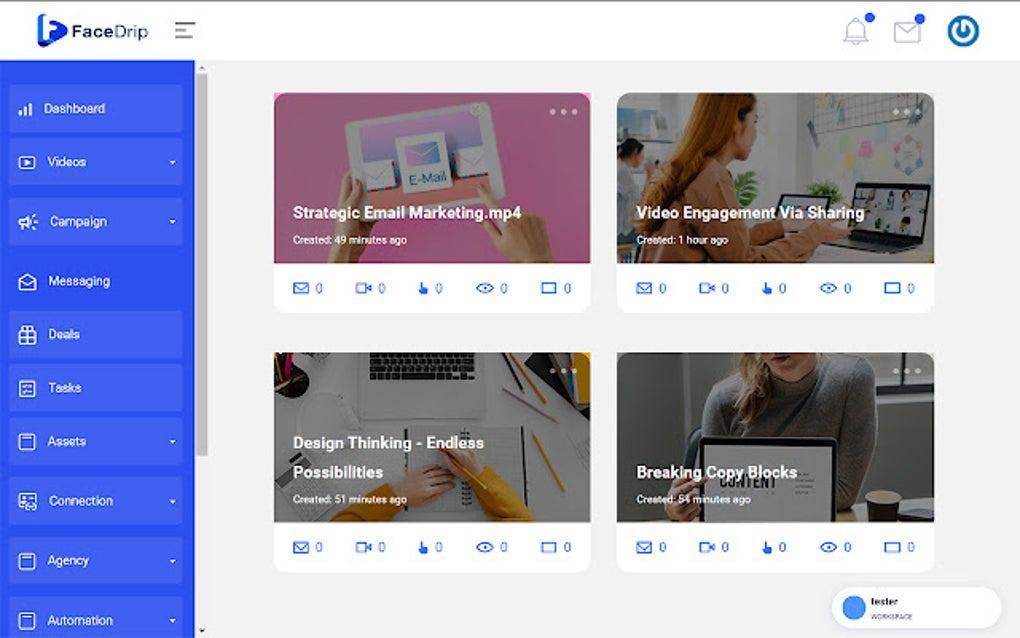The height and width of the screenshot is (638, 1020).
Task: Click email count icon on Strategic Email Marketing card
Action: (301, 288)
